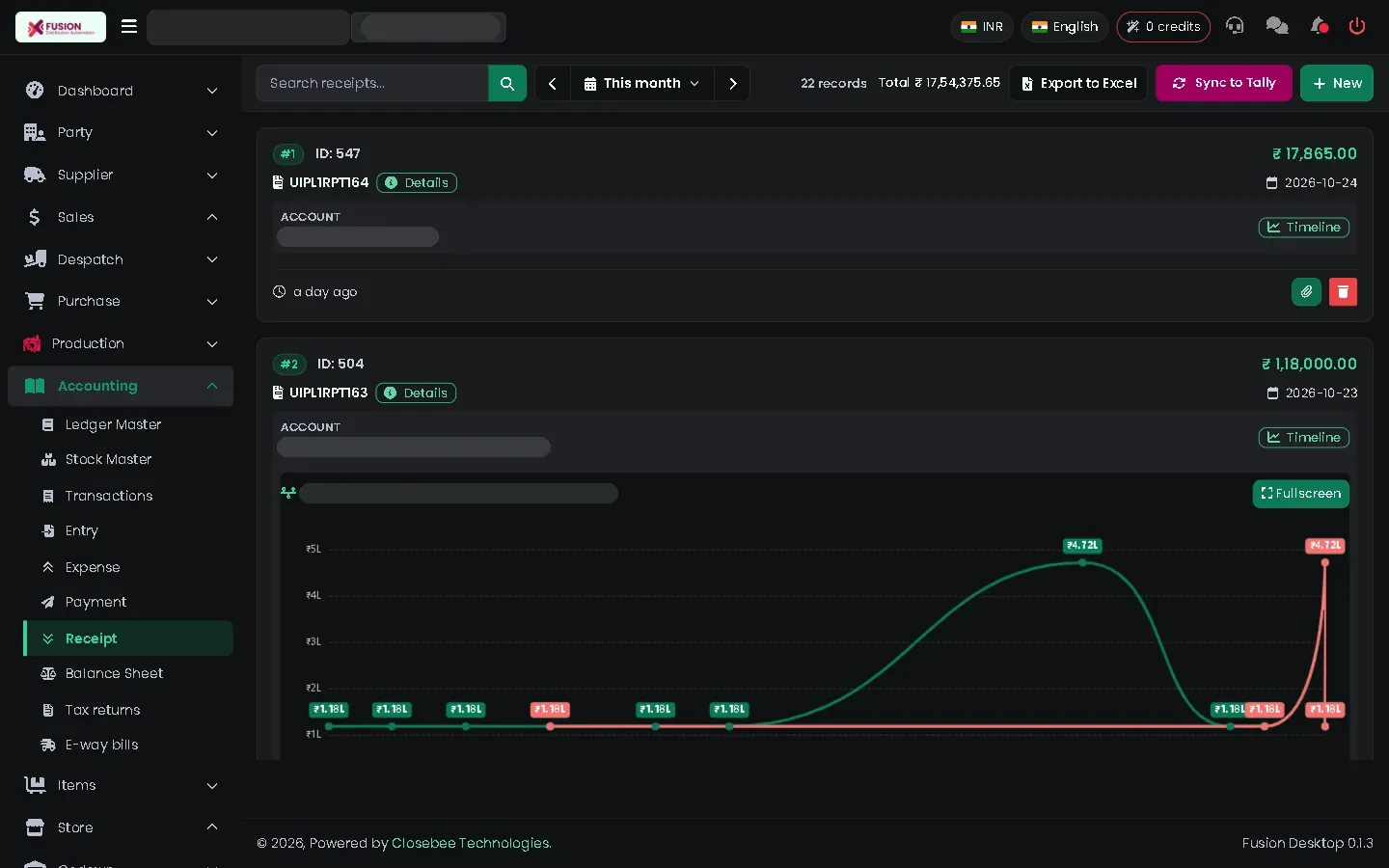1389x868 pixels.
Task: Open support headset icon
Action: tap(1235, 26)
